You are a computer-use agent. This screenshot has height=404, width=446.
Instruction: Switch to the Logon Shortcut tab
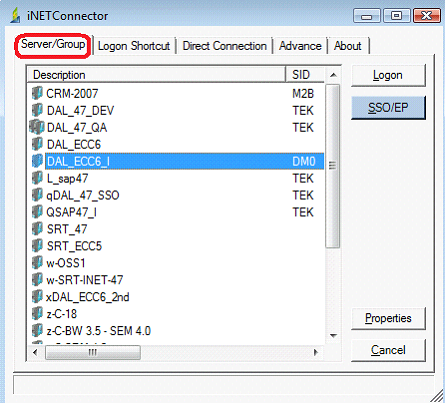coord(134,46)
